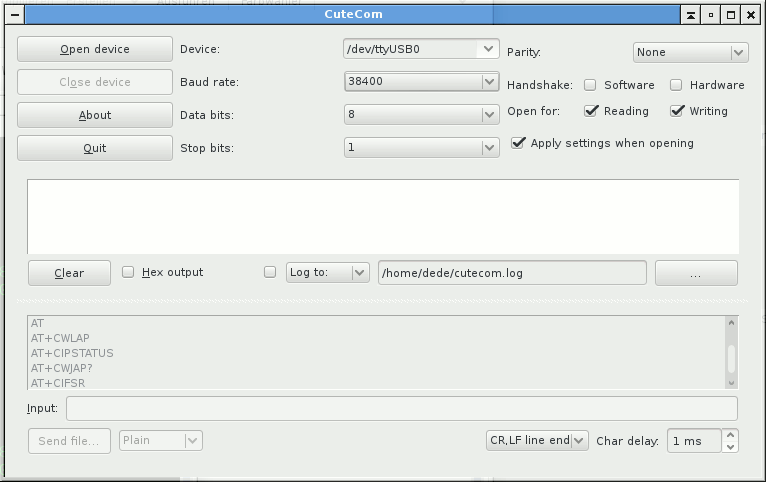Enable Hardware handshake checkbox
Screen dimensions: 766x482
[x=676, y=85]
